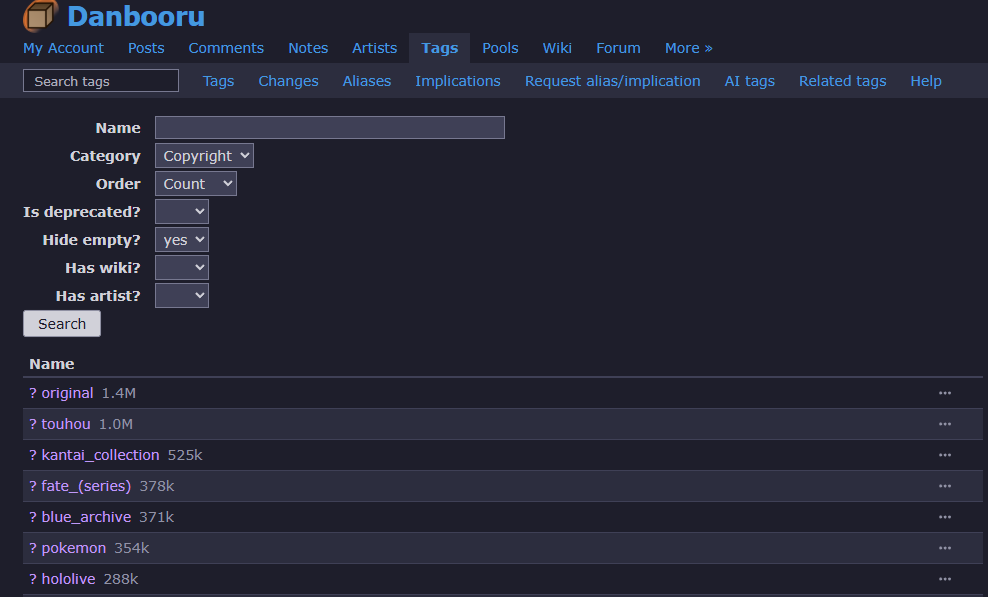Click the Danbooru box logo icon
The image size is (988, 597).
click(x=40, y=16)
